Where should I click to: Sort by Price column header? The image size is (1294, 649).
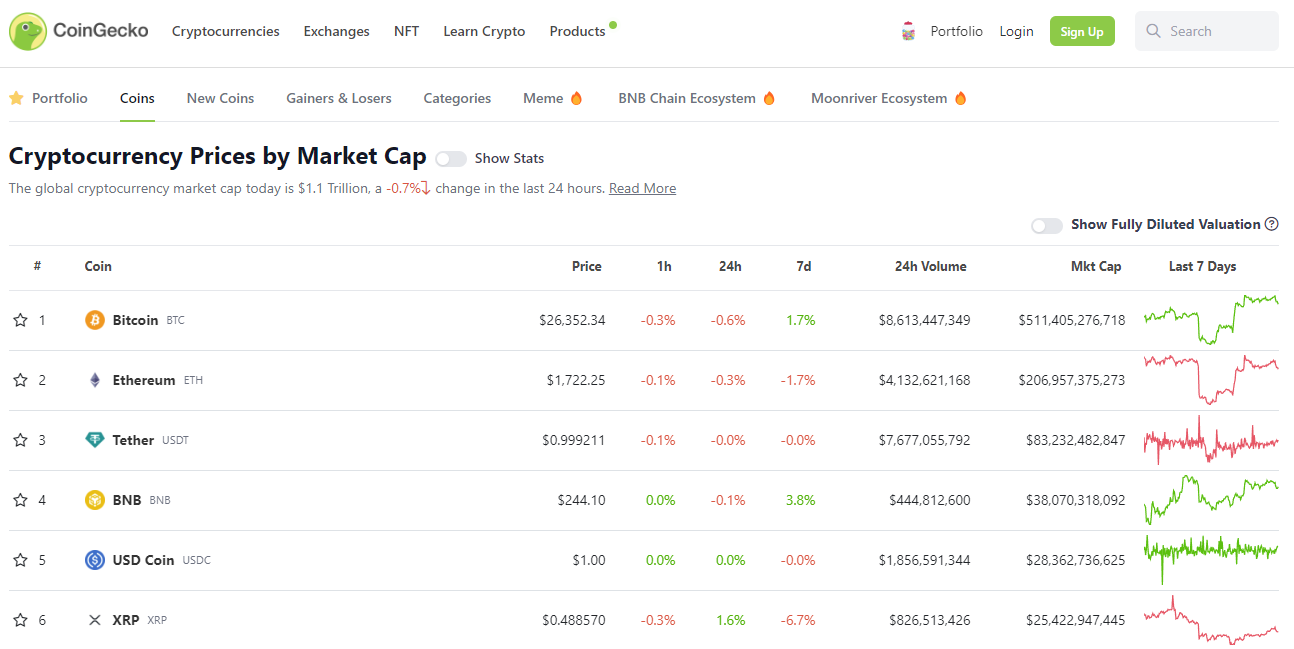[x=587, y=266]
